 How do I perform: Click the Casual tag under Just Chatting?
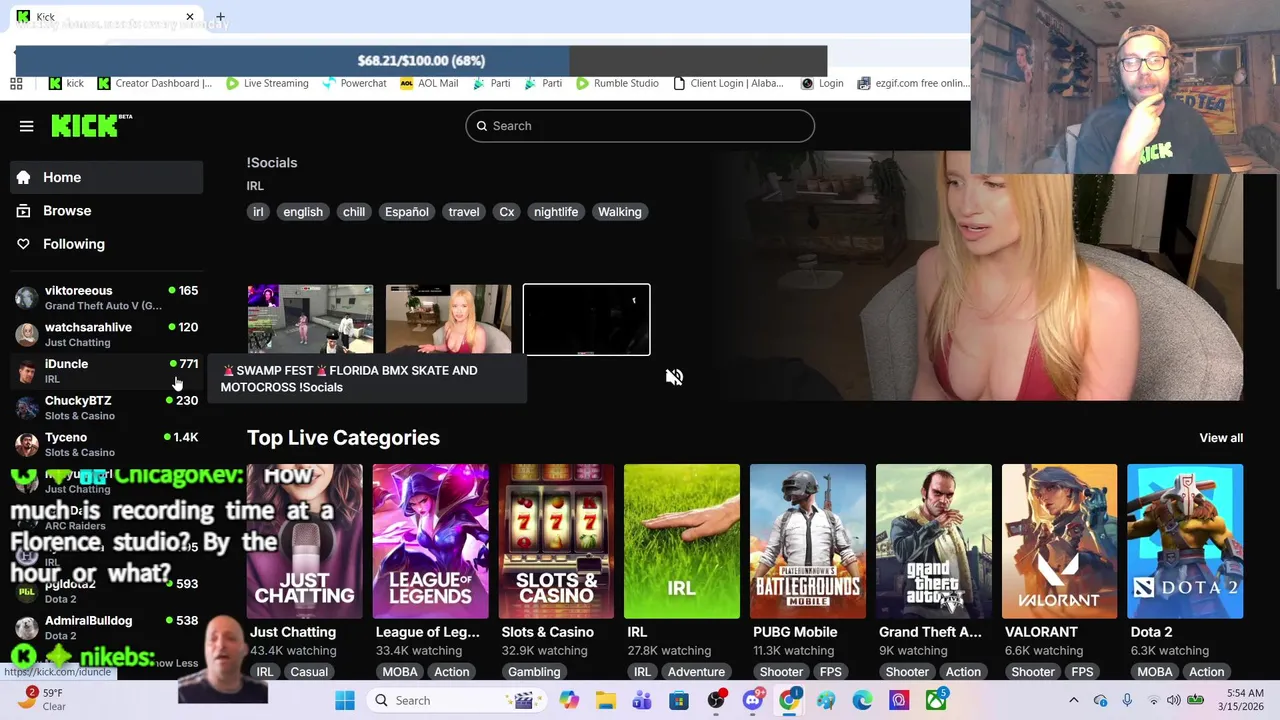click(x=309, y=672)
